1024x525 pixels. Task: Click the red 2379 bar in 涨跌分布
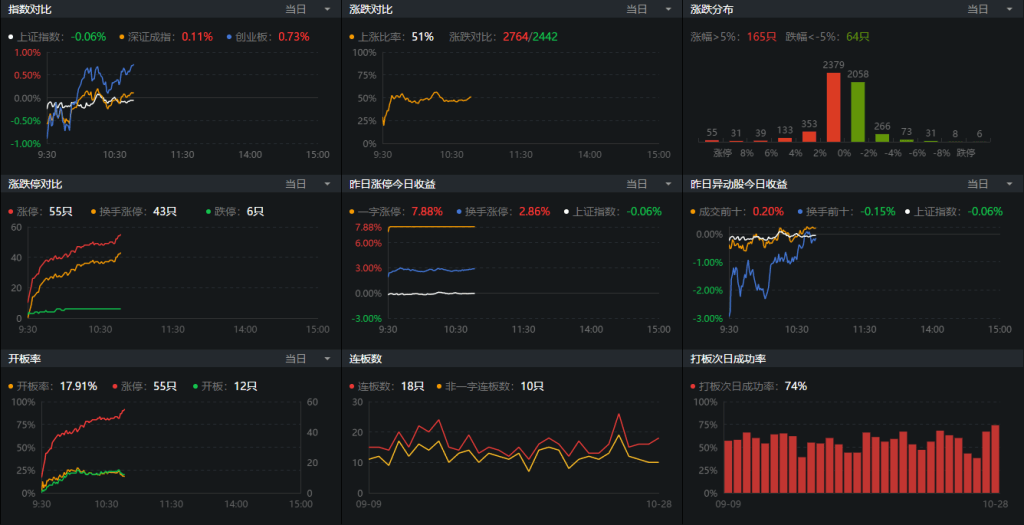833,108
